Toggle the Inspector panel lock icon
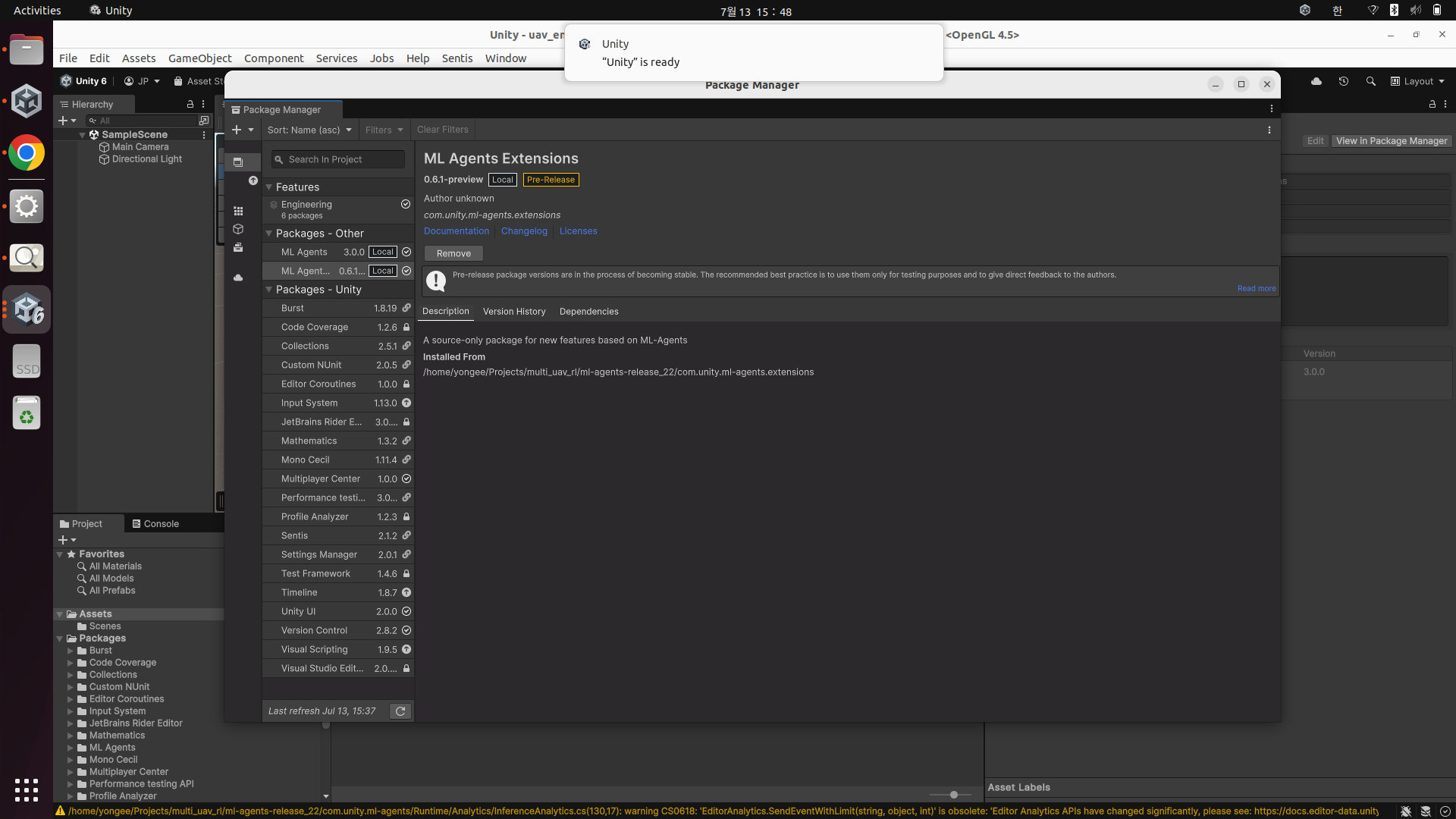 1432,104
